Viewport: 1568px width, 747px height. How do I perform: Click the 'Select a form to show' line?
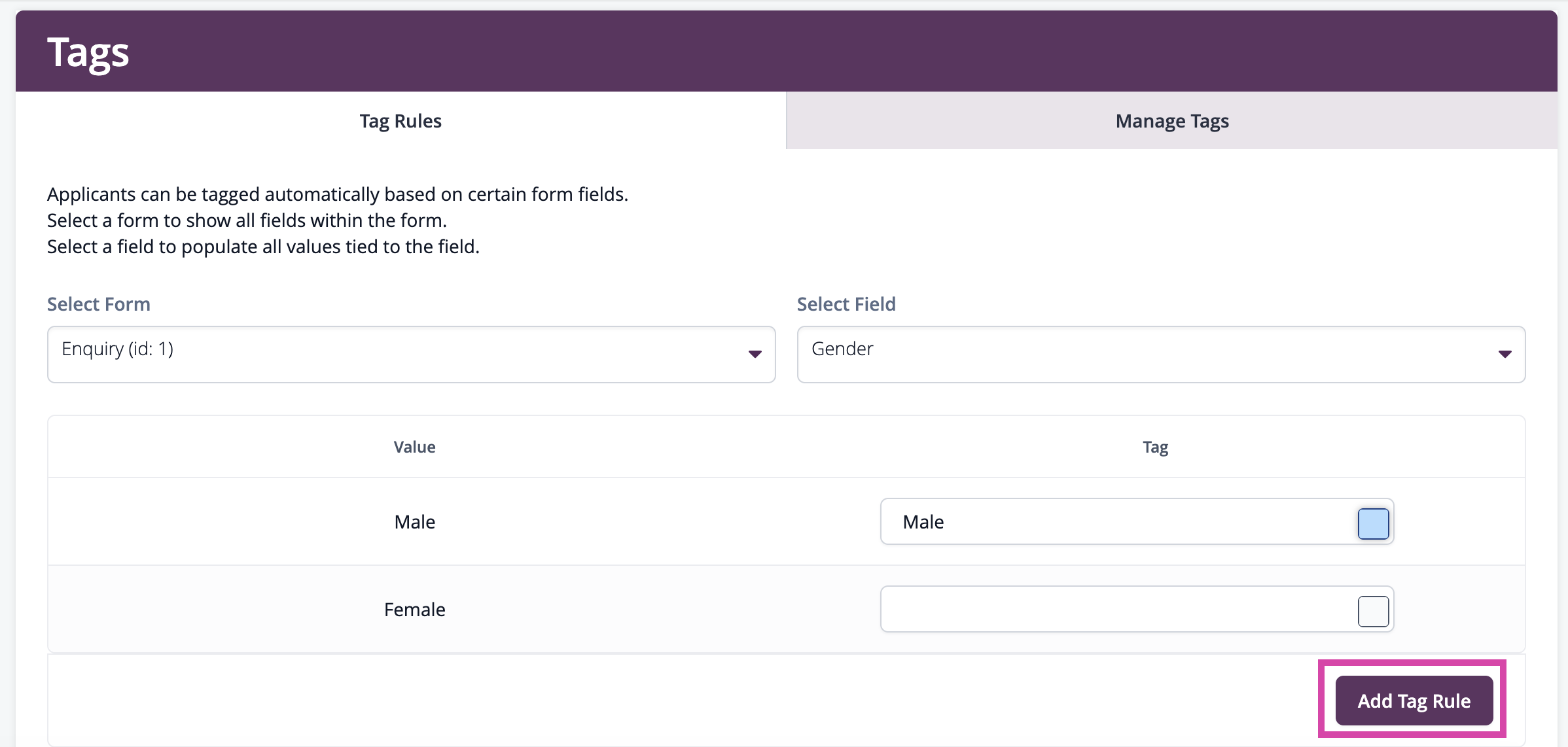(x=247, y=220)
